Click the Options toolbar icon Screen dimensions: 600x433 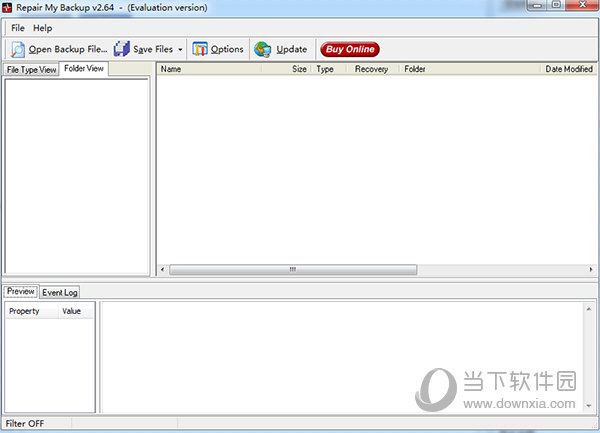[x=200, y=49]
